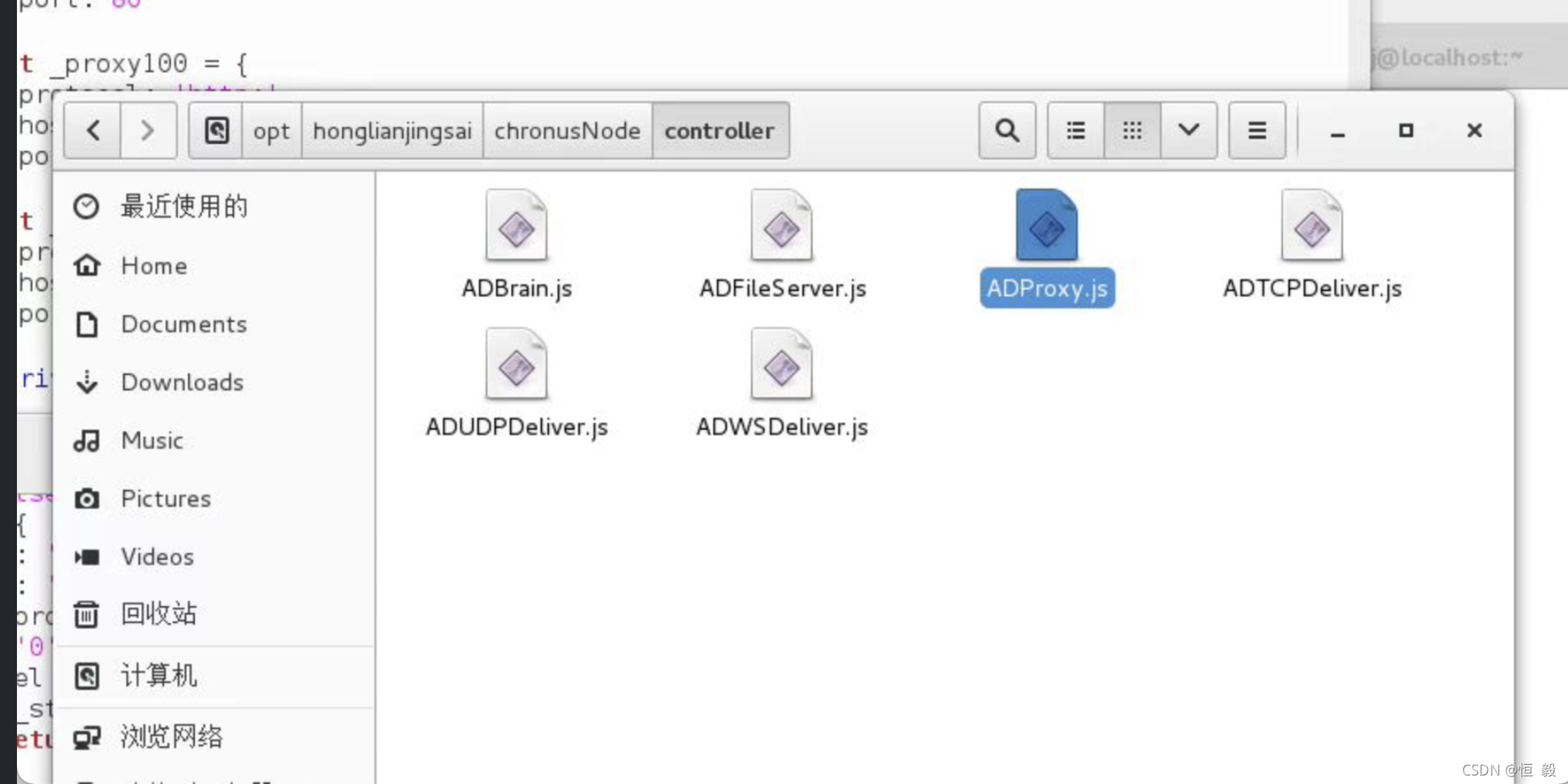Open 计算机 (Computer) in sidebar
The image size is (1568, 784).
point(214,676)
